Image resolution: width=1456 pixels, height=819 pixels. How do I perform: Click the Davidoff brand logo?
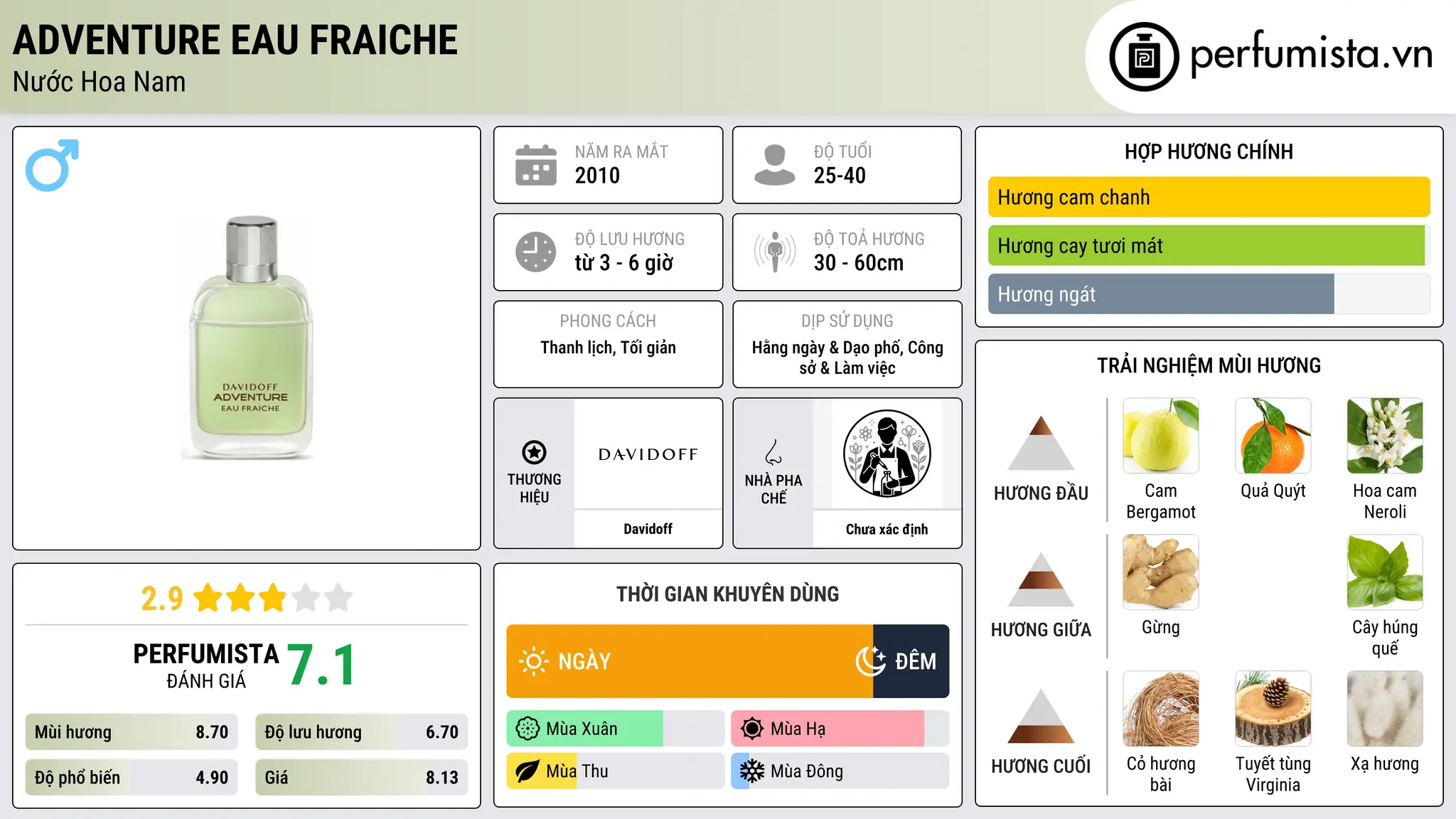coord(648,454)
